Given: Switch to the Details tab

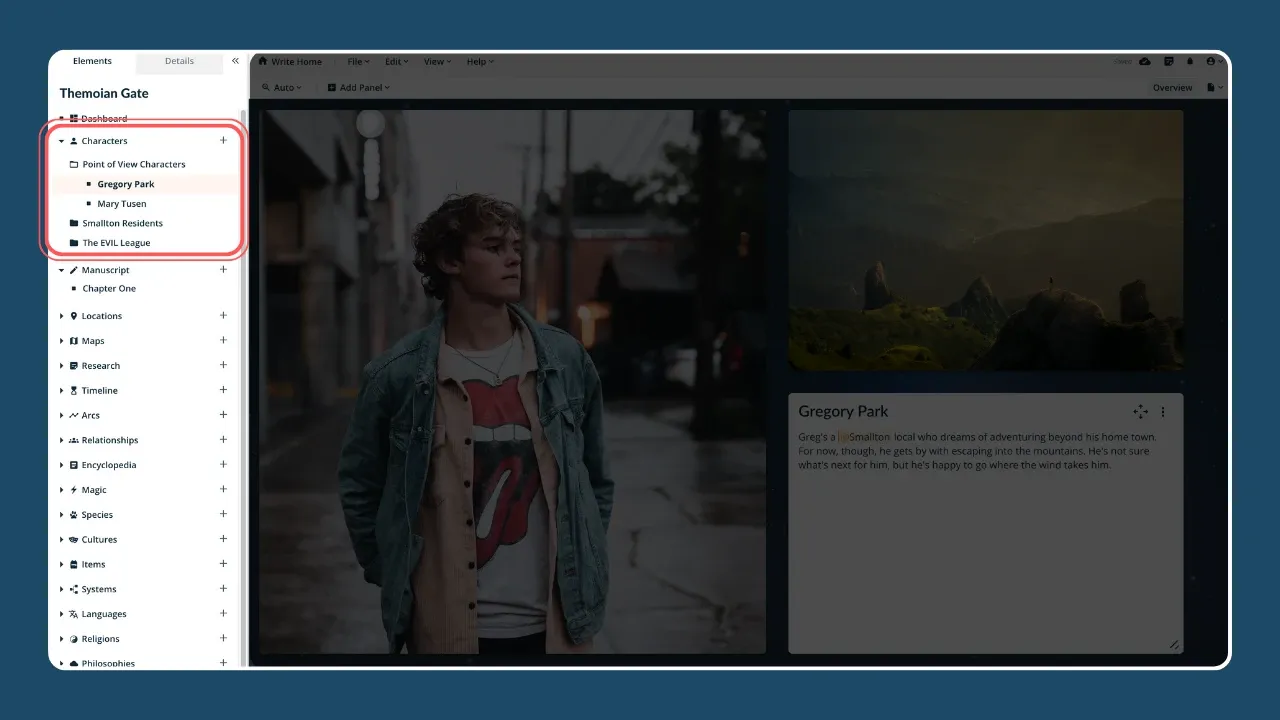Looking at the screenshot, I should [179, 61].
